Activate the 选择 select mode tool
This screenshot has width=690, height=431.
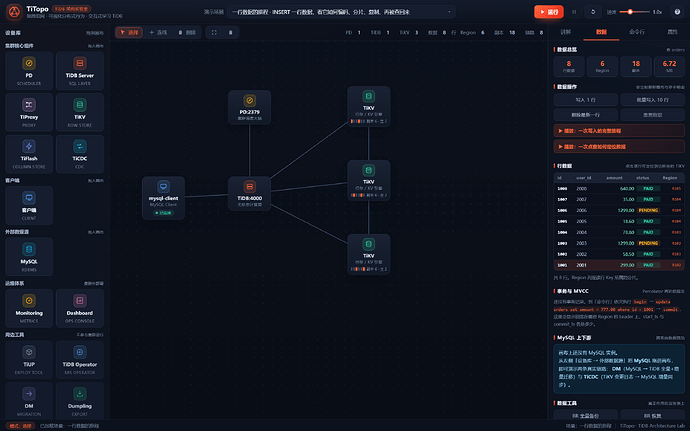pyautogui.click(x=129, y=32)
